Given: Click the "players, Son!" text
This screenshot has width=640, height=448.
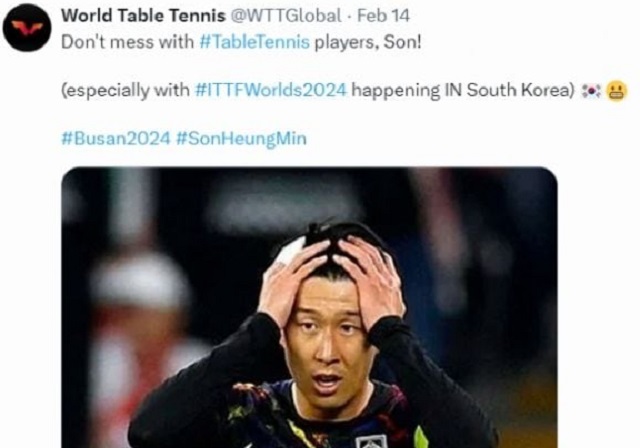Looking at the screenshot, I should 368,42.
